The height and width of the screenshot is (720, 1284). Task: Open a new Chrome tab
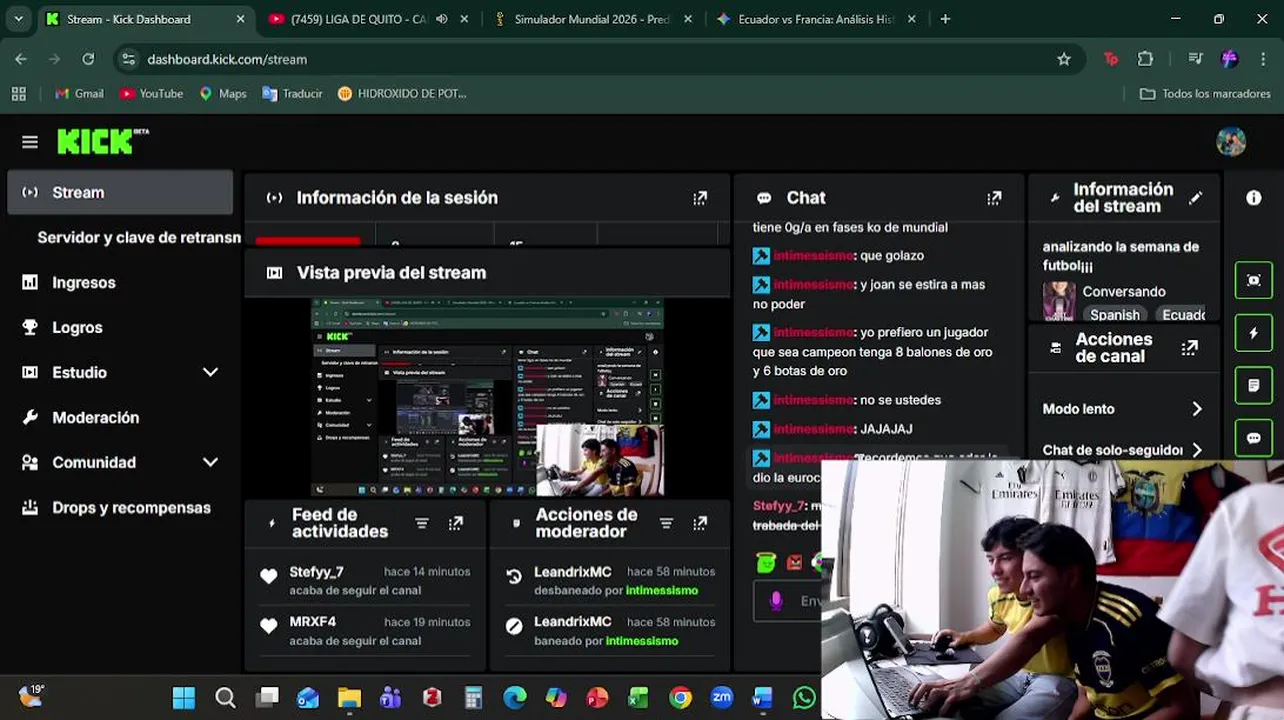(945, 19)
